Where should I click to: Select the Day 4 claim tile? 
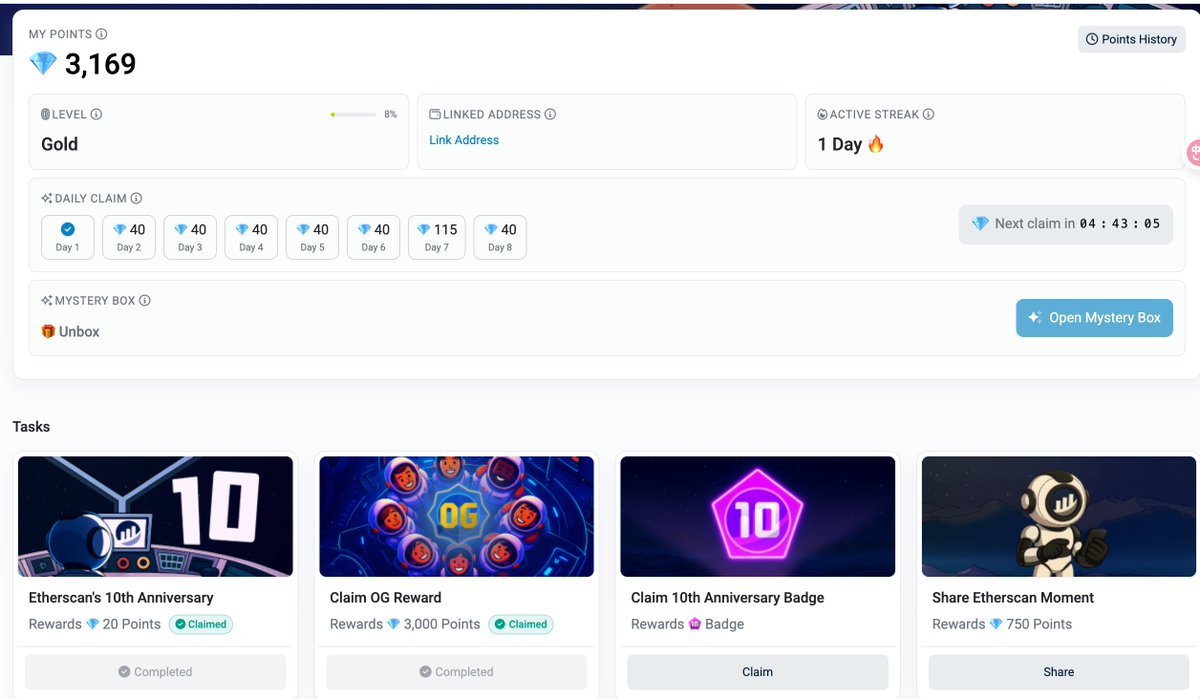pos(251,237)
